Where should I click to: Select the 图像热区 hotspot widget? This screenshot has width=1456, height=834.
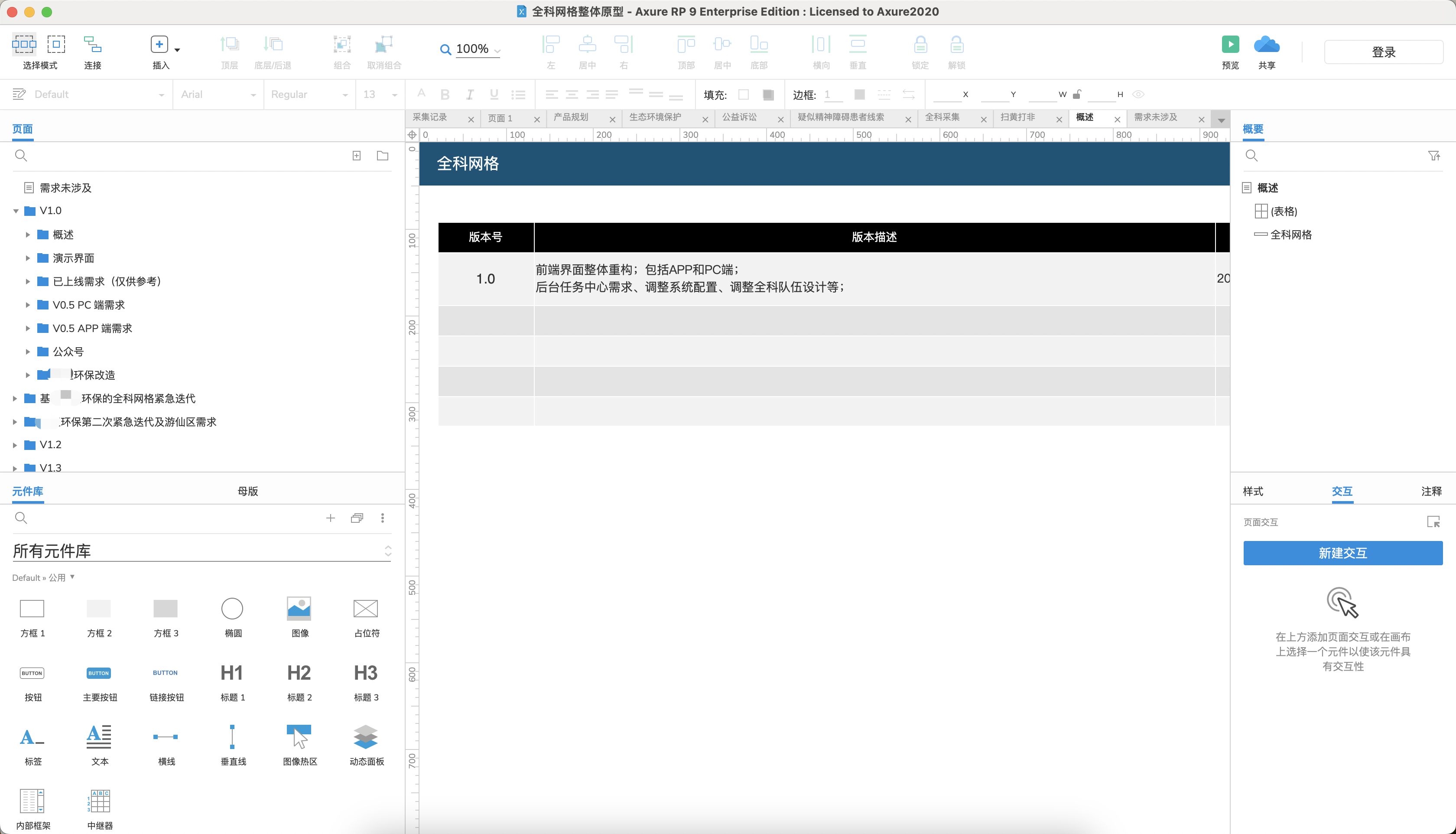[299, 746]
